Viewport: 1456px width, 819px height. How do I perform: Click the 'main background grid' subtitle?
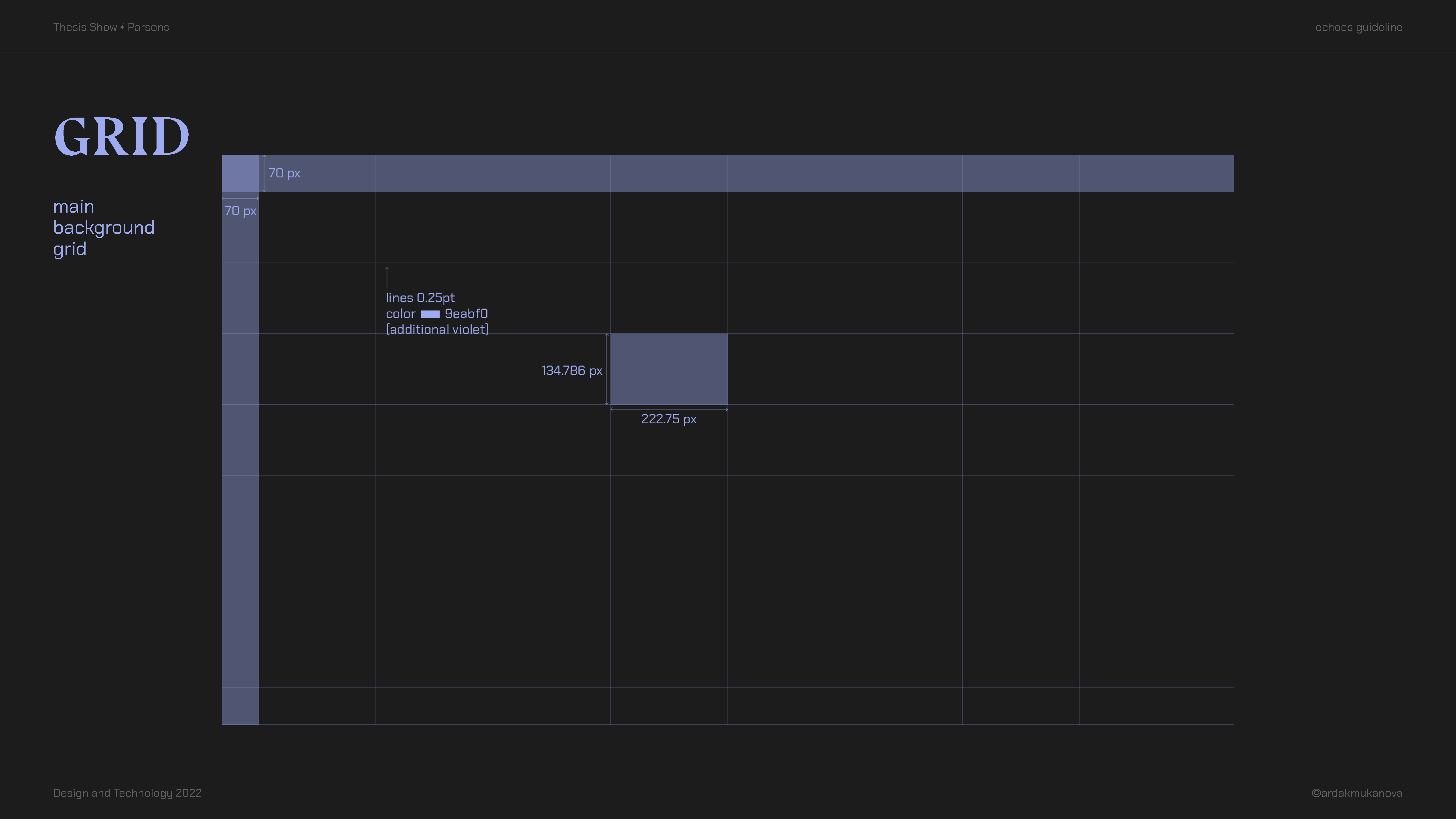104,228
